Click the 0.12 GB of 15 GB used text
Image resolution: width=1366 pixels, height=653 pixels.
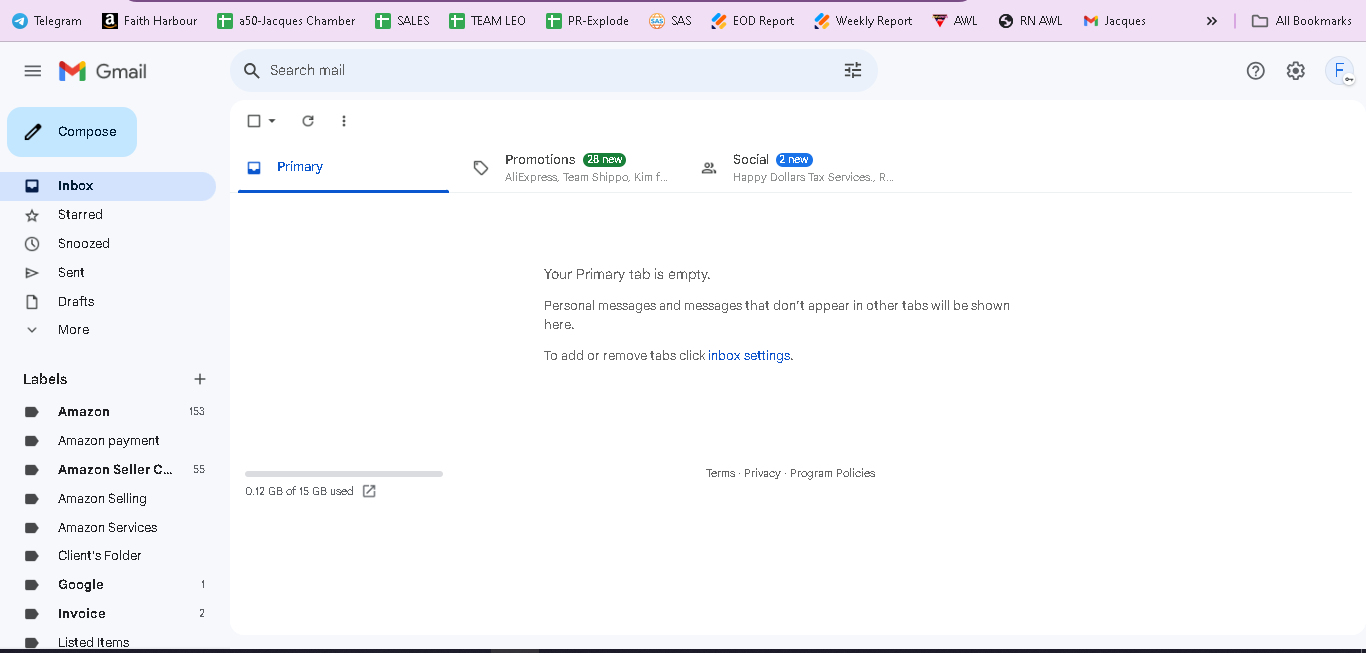pos(299,491)
